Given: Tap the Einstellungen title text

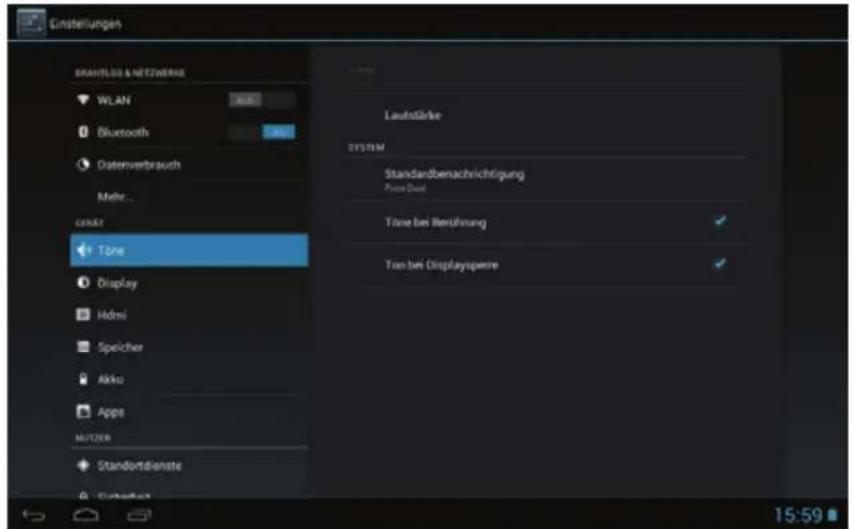Looking at the screenshot, I should pos(85,23).
